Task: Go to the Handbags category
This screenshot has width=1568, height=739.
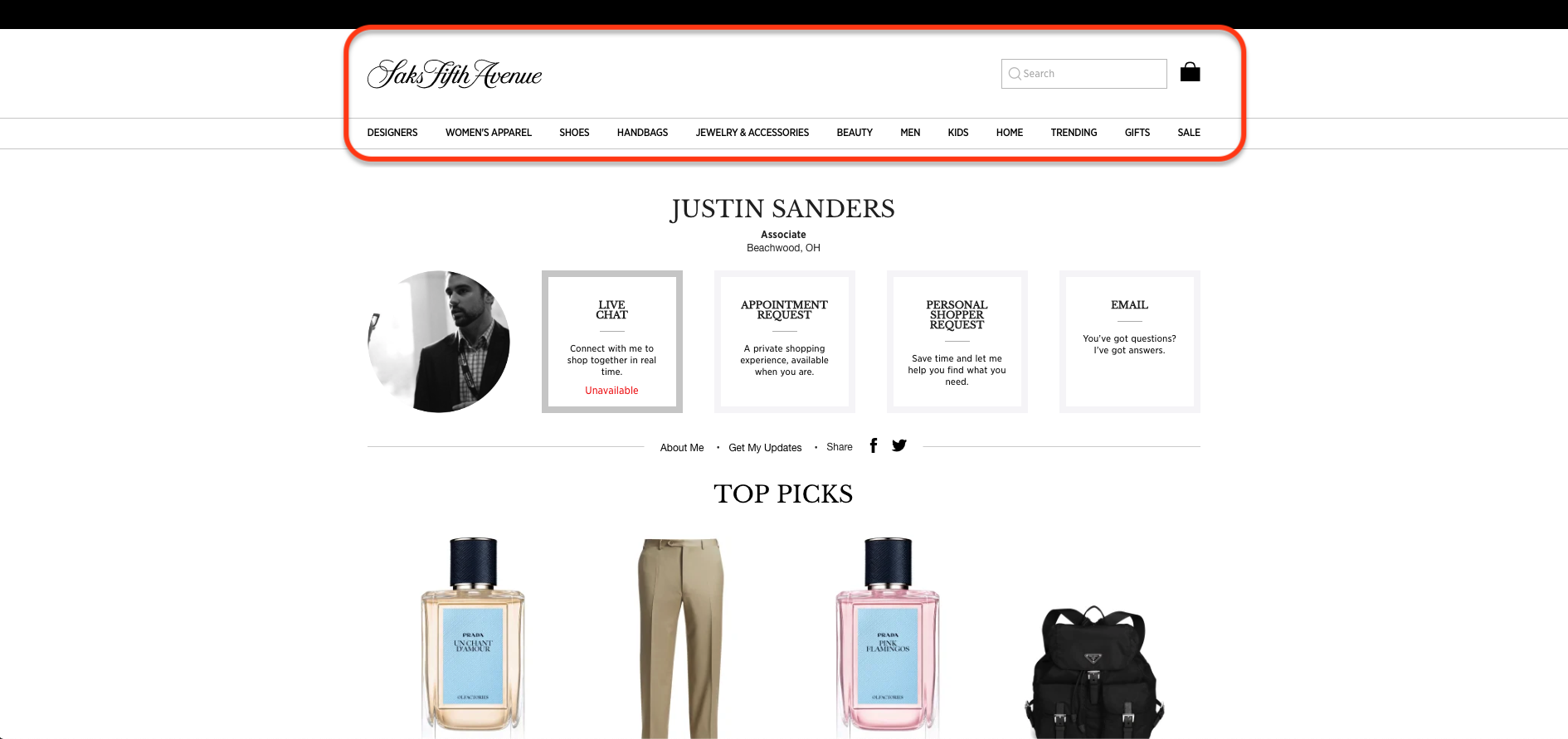Action: coord(642,133)
